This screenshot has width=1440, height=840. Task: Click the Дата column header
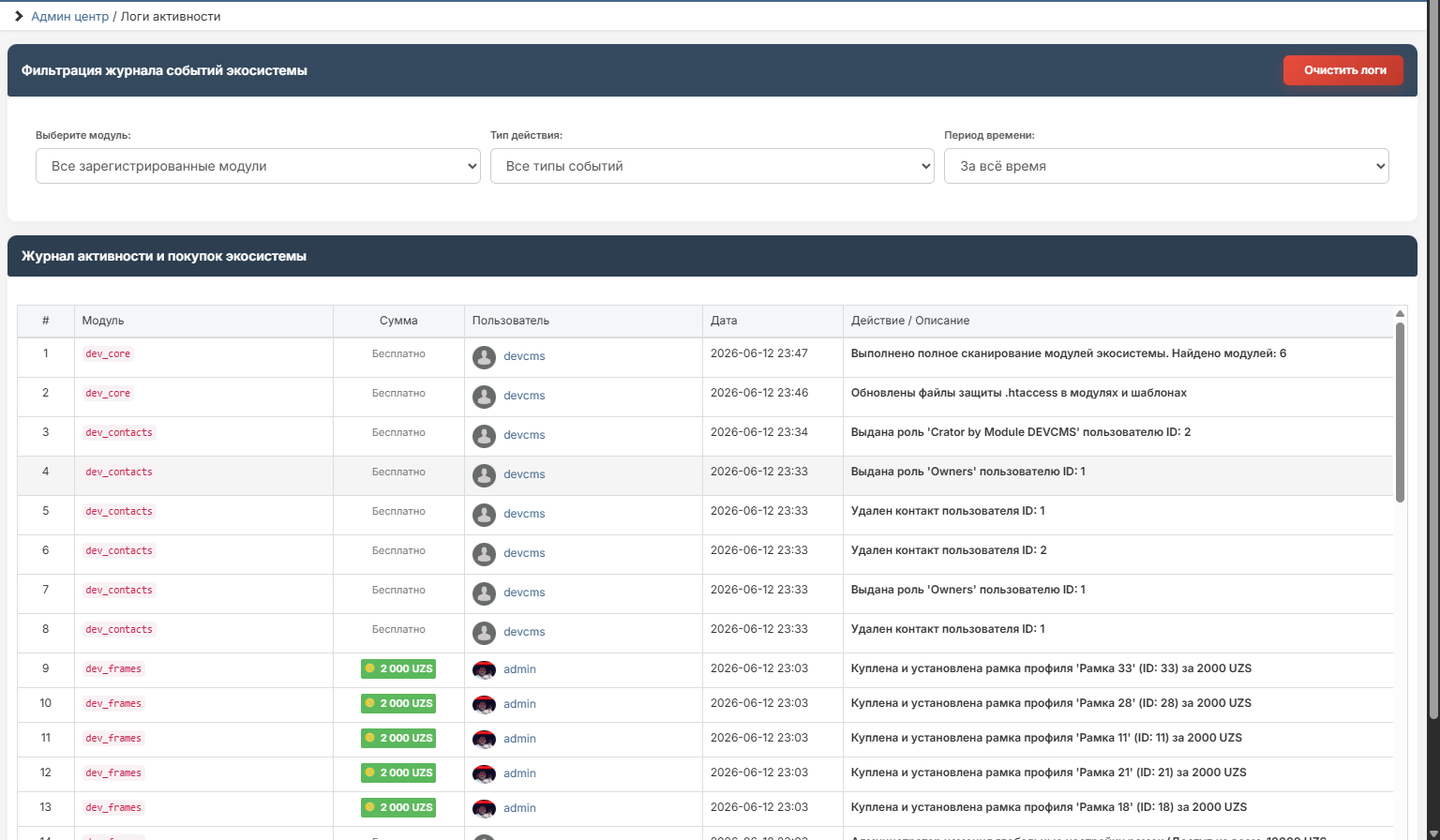pyautogui.click(x=724, y=321)
